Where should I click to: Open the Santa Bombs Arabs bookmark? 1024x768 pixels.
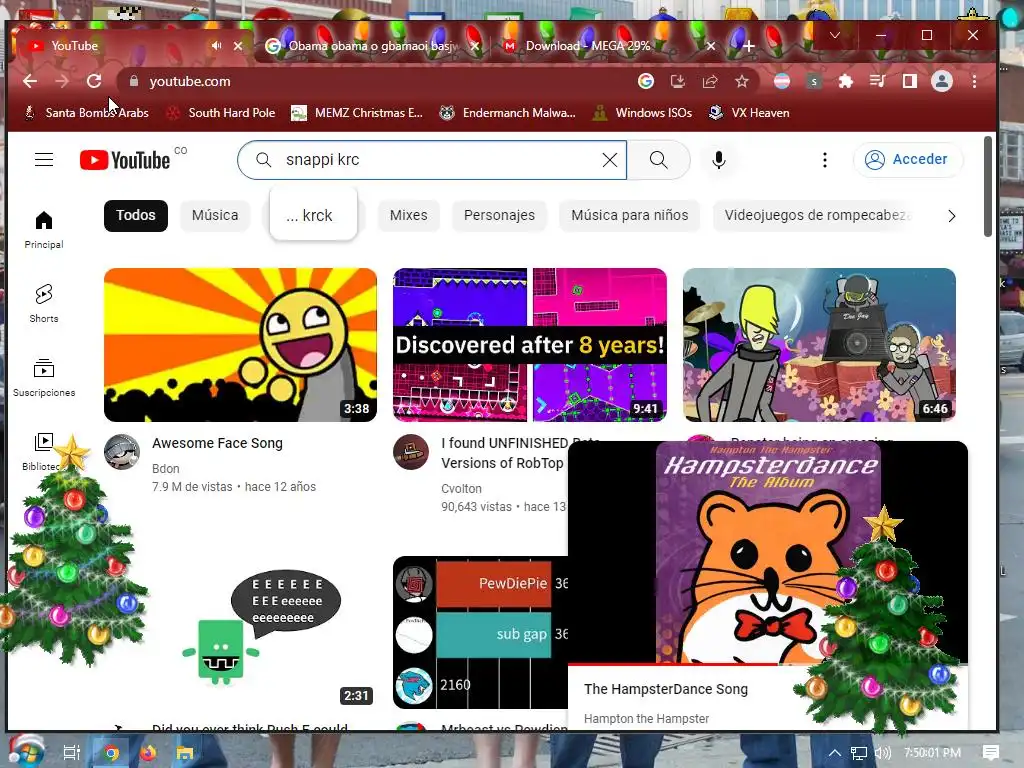click(x=86, y=113)
